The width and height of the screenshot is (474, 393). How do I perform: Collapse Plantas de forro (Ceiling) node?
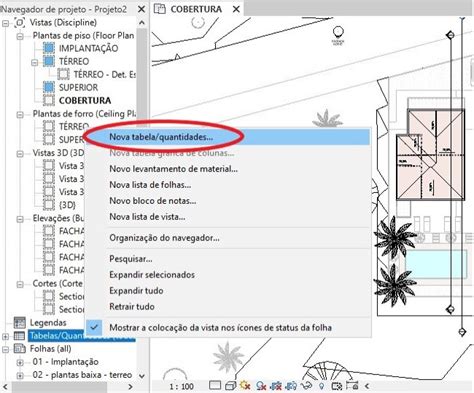pos(20,115)
